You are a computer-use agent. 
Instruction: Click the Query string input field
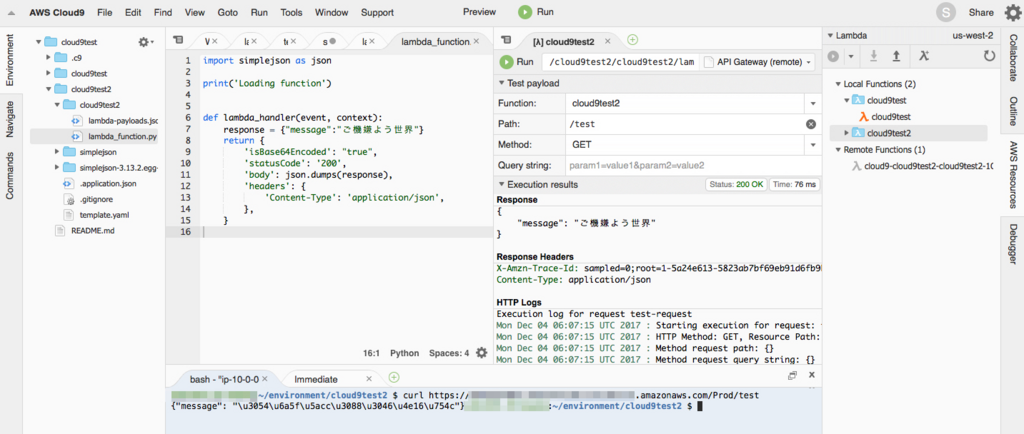click(x=692, y=166)
